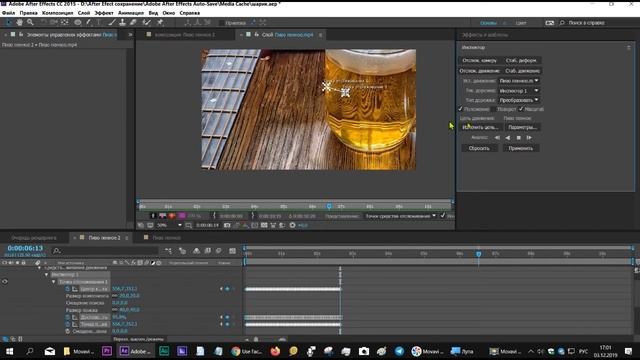Open the Композиция menu
The image size is (640, 360).
click(58, 13)
